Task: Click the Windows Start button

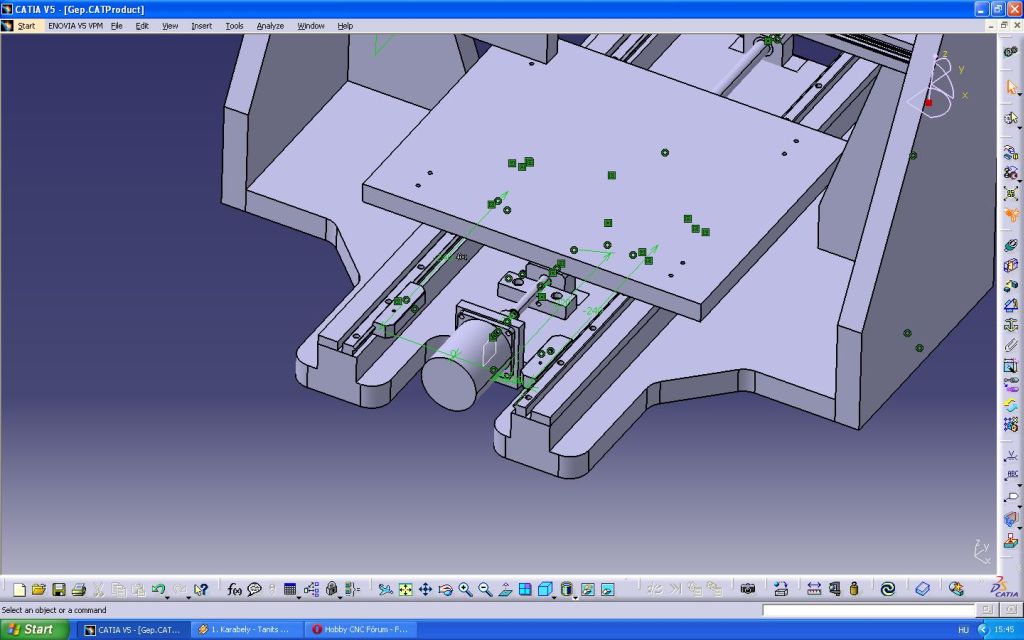Action: [x=35, y=630]
